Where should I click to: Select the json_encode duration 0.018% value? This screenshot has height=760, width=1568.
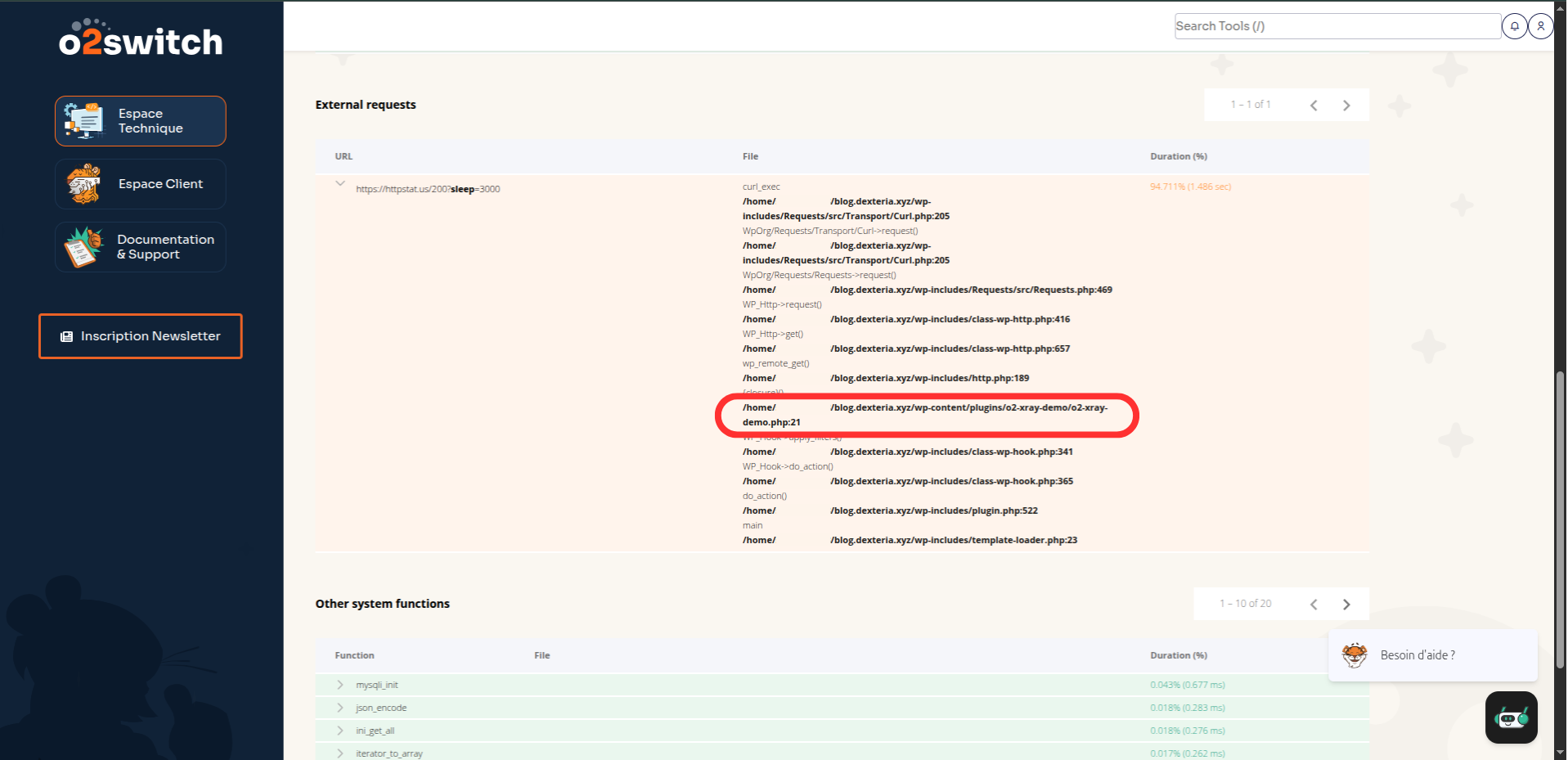[1188, 708]
